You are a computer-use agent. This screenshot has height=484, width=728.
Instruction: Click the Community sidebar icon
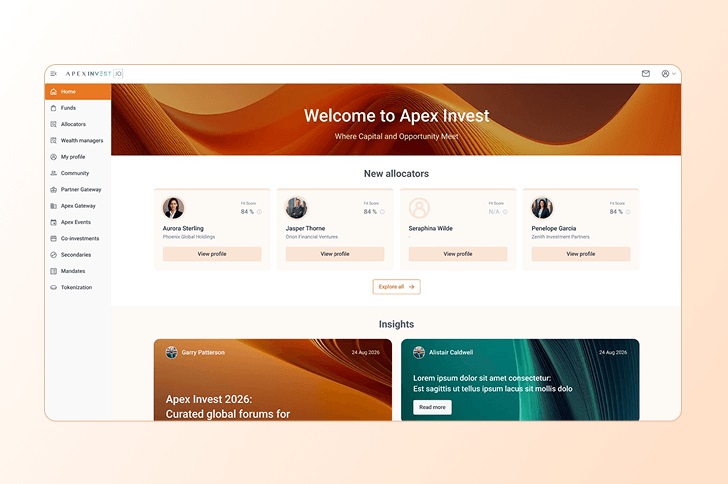tap(53, 173)
